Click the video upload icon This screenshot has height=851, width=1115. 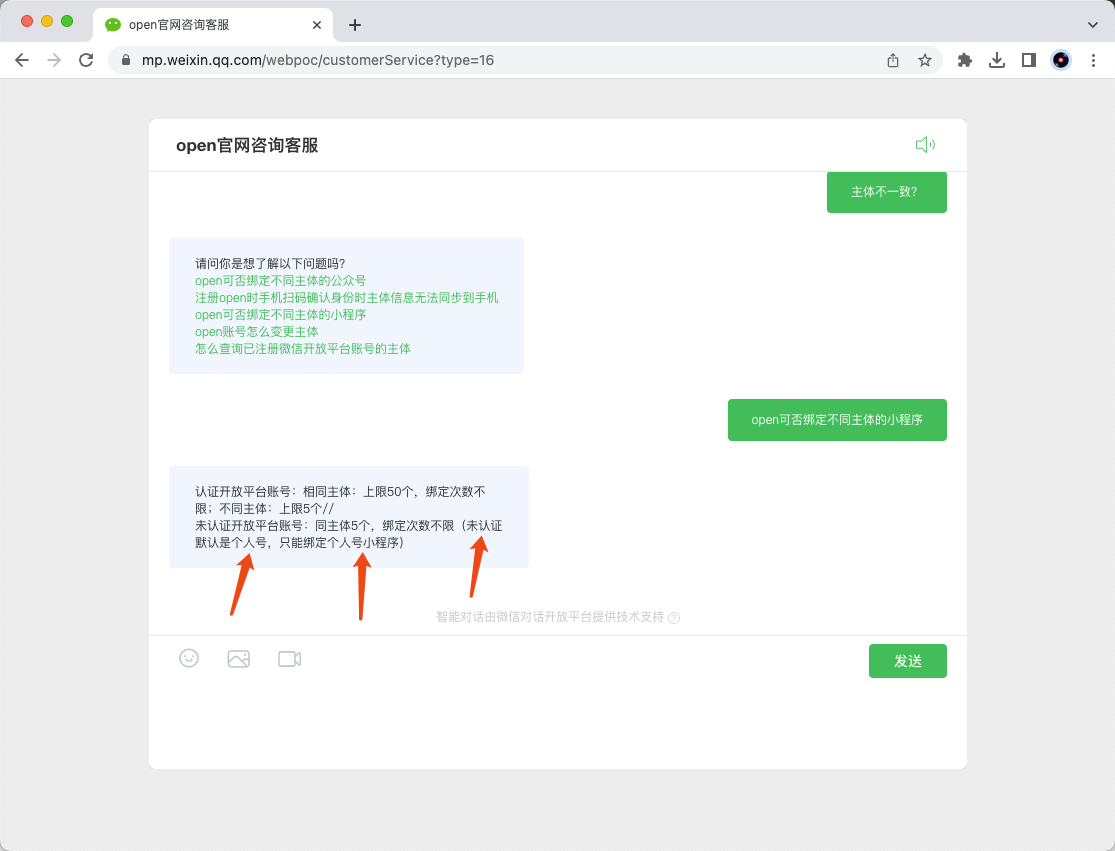coord(289,659)
